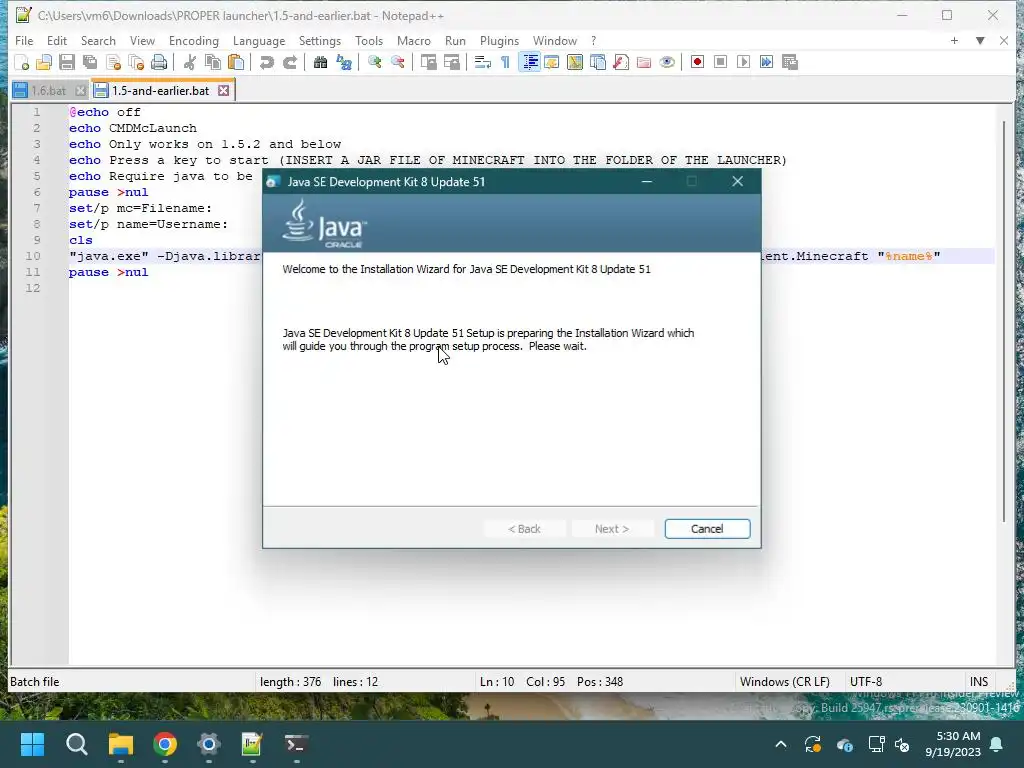Viewport: 1024px width, 768px height.
Task: Start macro recording with red dot
Action: click(x=697, y=62)
